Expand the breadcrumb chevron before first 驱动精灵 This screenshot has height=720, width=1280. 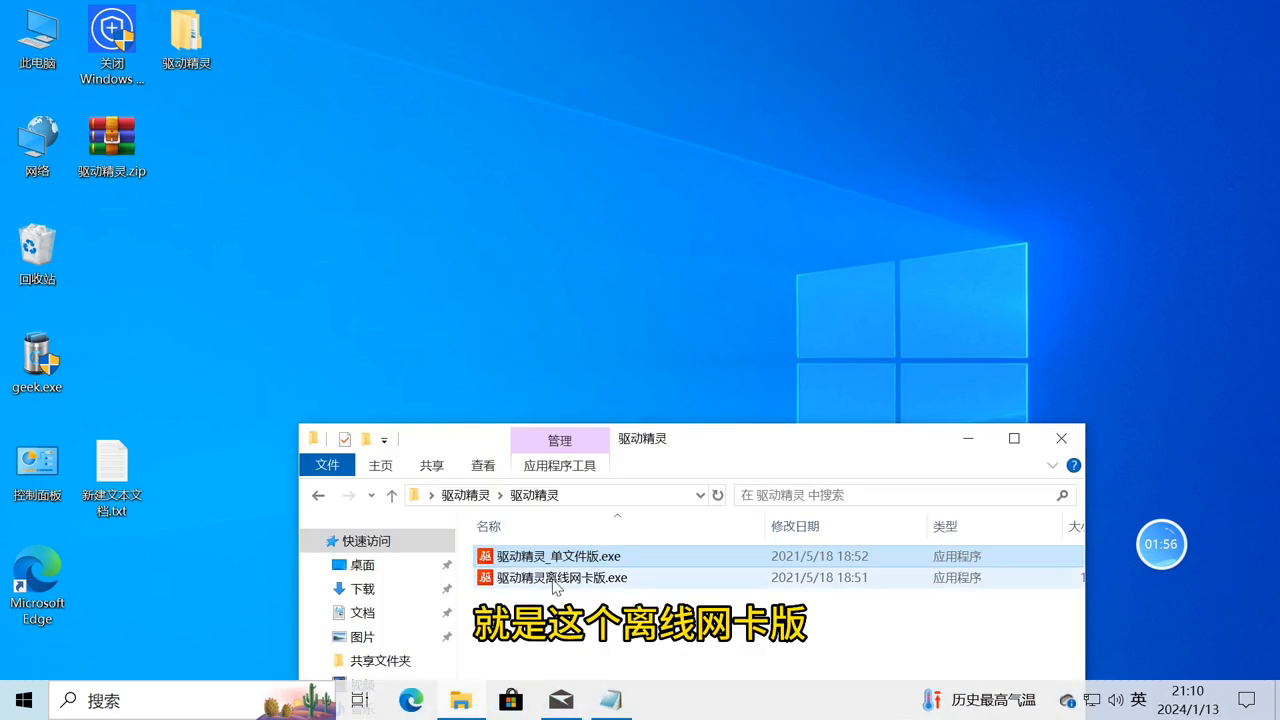431,495
